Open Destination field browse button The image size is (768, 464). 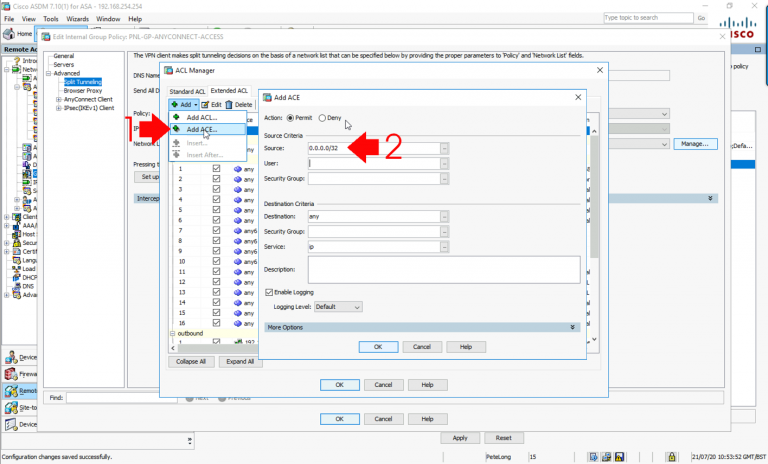point(444,216)
